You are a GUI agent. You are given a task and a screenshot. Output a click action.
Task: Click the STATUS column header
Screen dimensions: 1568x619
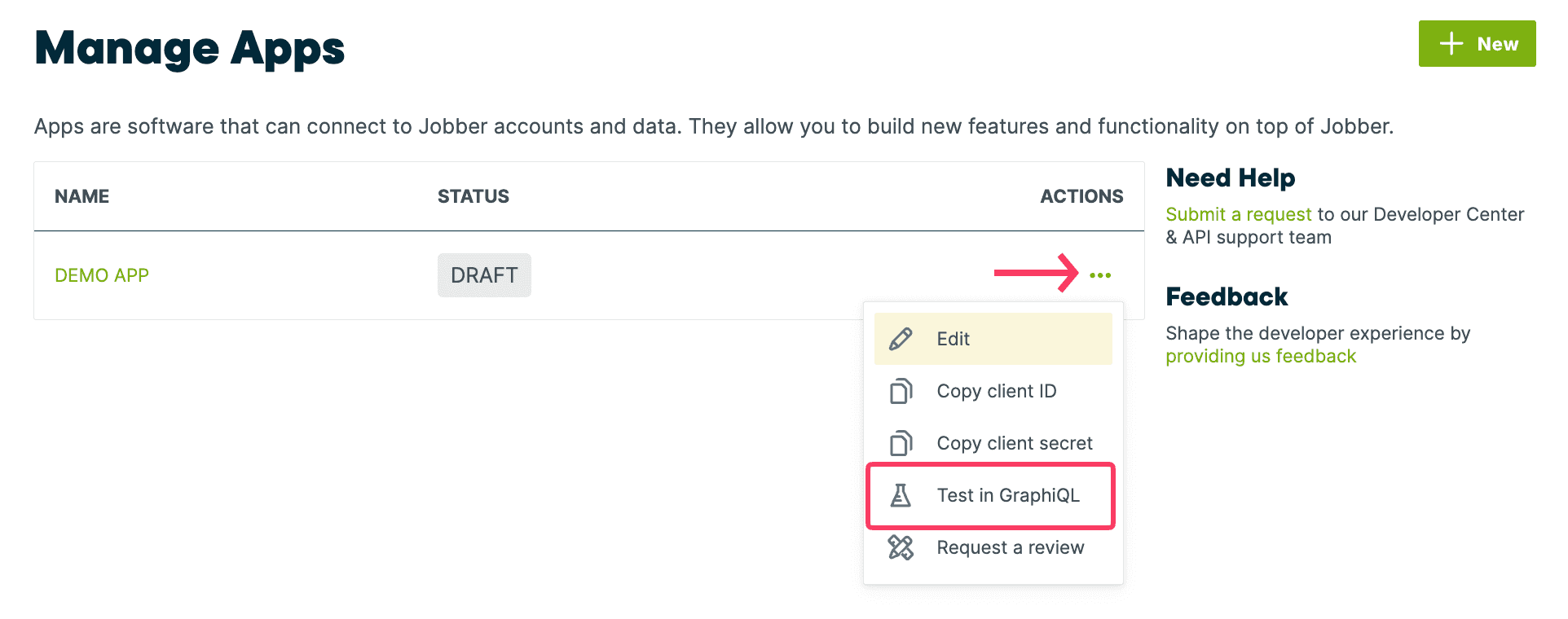pyautogui.click(x=473, y=196)
